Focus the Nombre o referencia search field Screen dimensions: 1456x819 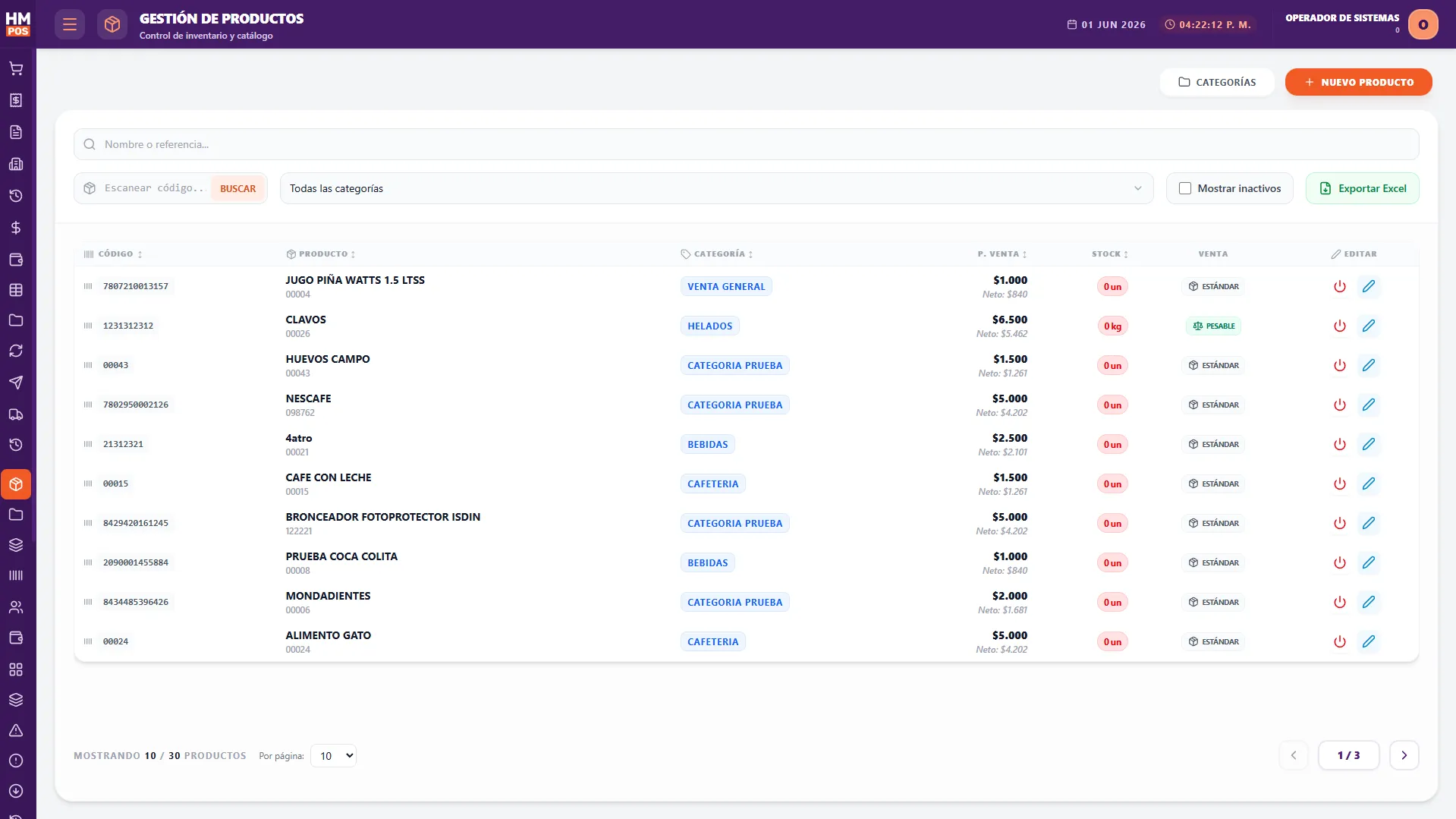click(x=746, y=144)
